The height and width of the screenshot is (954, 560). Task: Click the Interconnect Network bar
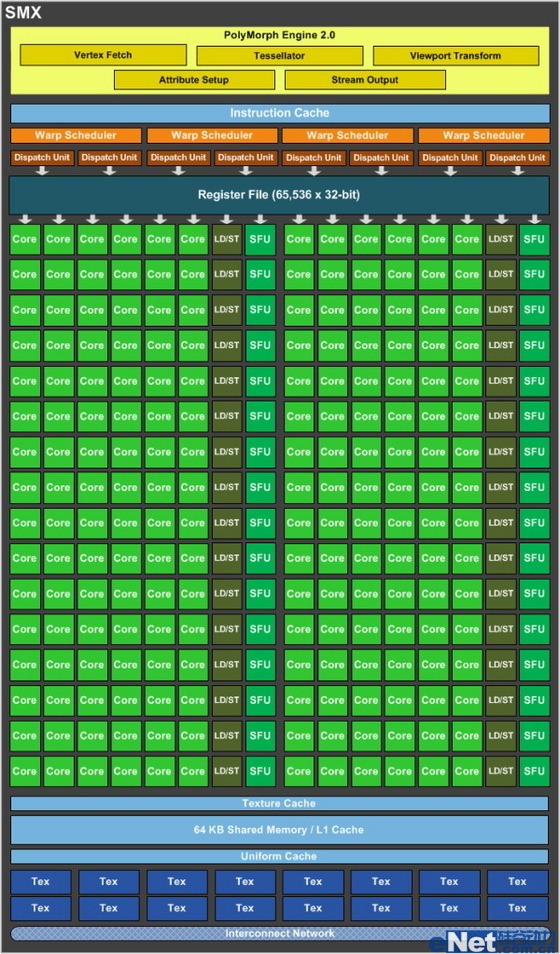[x=279, y=933]
